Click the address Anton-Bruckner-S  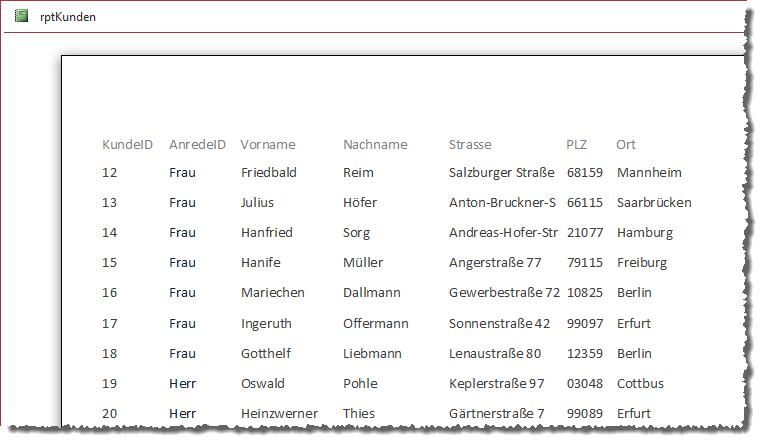point(502,203)
